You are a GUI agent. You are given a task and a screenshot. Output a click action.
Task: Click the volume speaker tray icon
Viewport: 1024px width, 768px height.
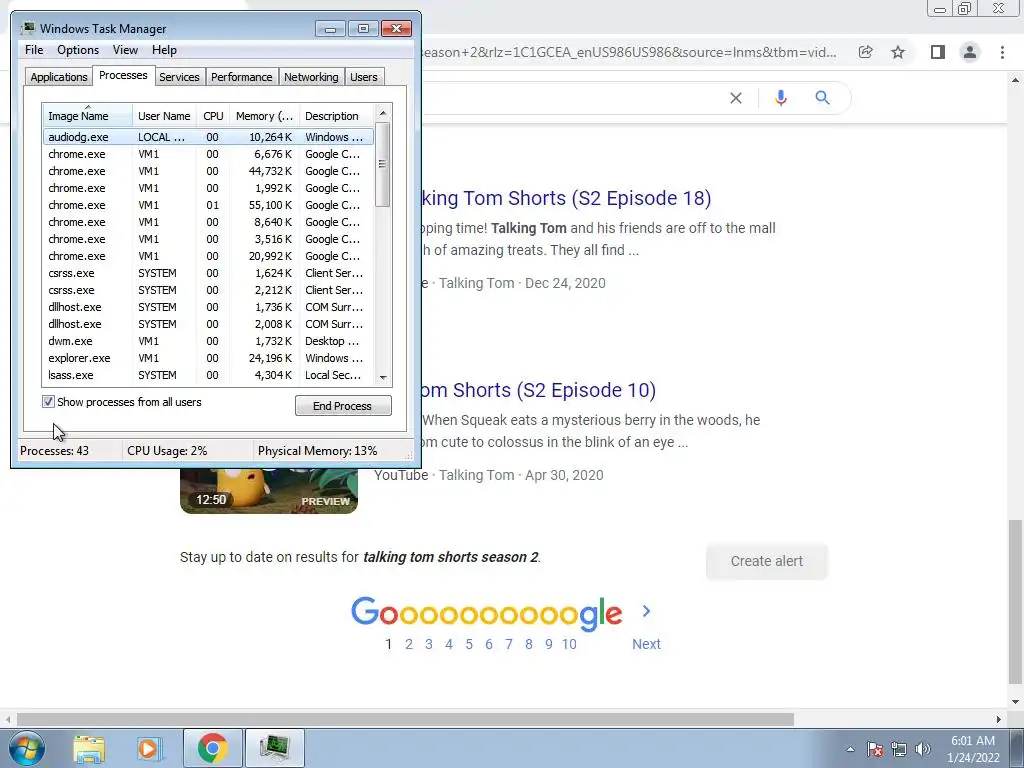tap(923, 749)
